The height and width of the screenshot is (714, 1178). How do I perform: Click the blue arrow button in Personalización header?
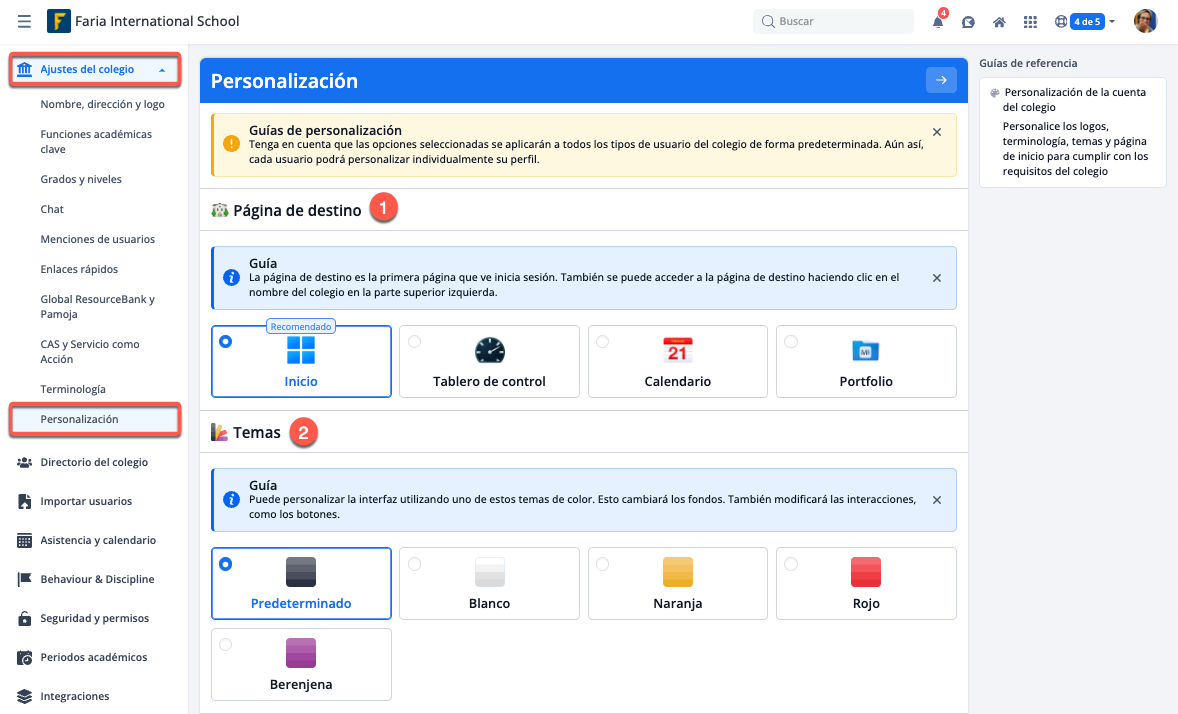point(941,81)
